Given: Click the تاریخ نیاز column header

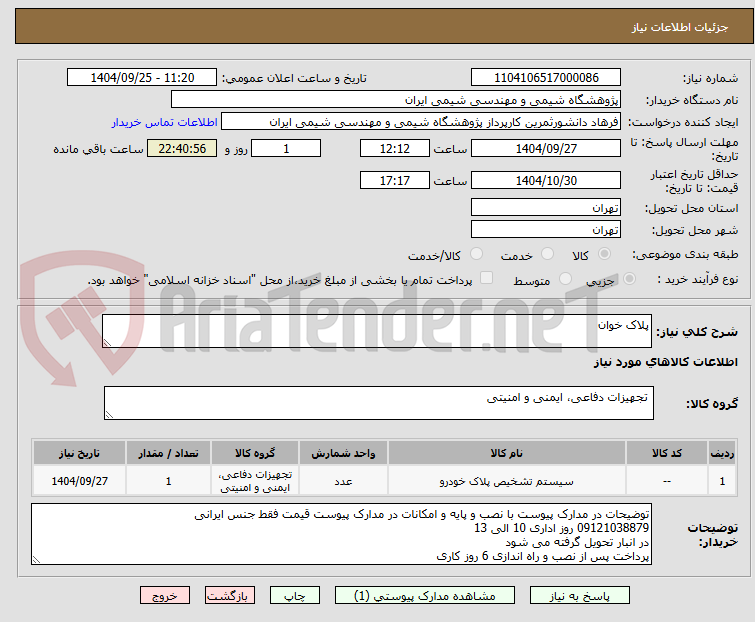Looking at the screenshot, I should coord(79,453).
